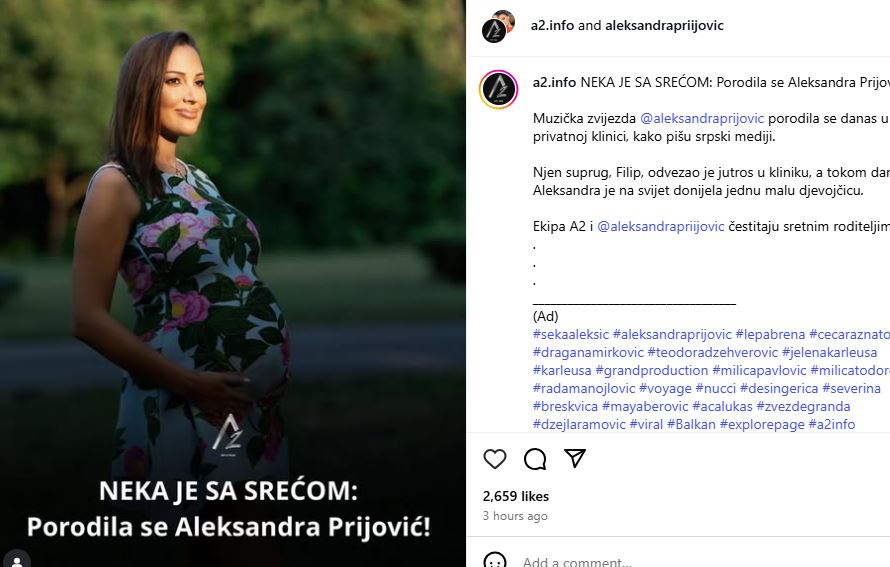Viewport: 890px width, 567px height.
Task: Open comments via speech bubble icon
Action: pos(535,459)
